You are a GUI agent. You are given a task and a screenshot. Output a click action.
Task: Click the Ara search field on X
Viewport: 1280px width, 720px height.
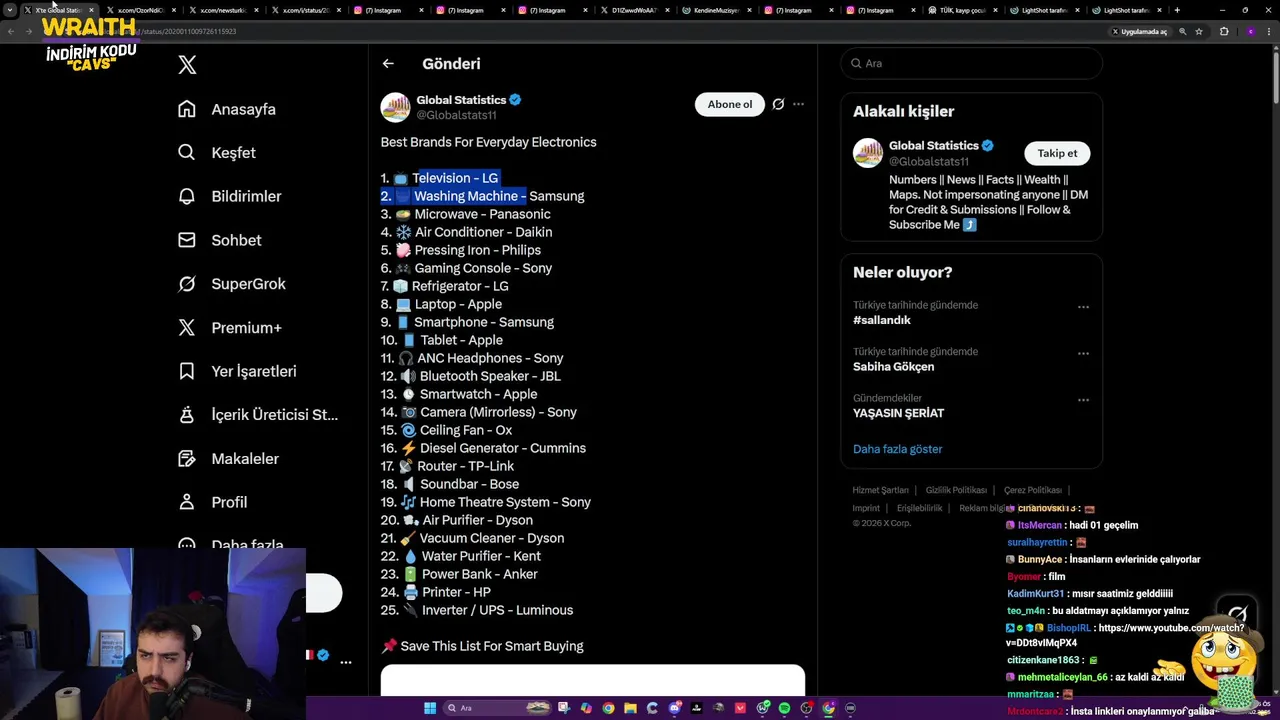click(x=971, y=63)
